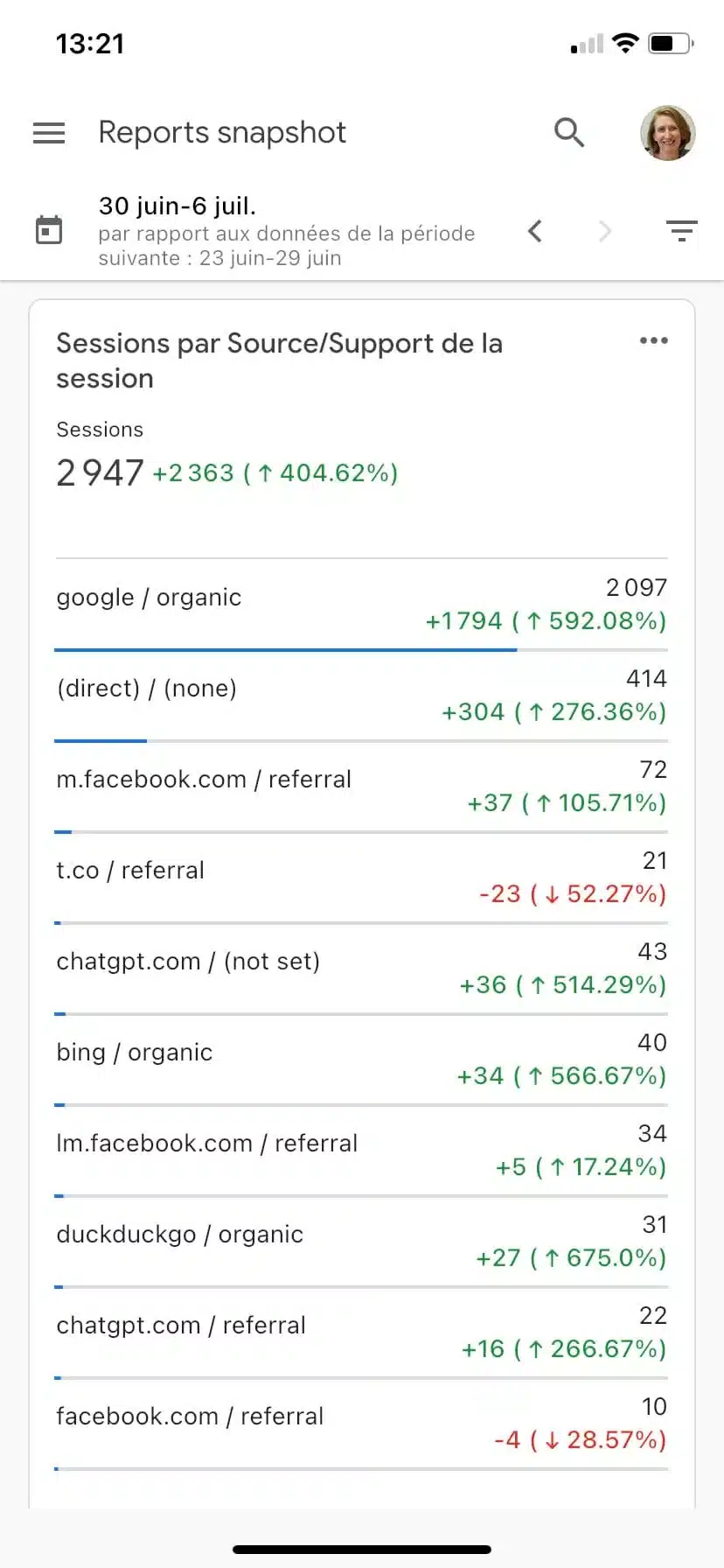Open the hamburger navigation menu
This screenshot has width=724, height=1568.
pos(49,133)
